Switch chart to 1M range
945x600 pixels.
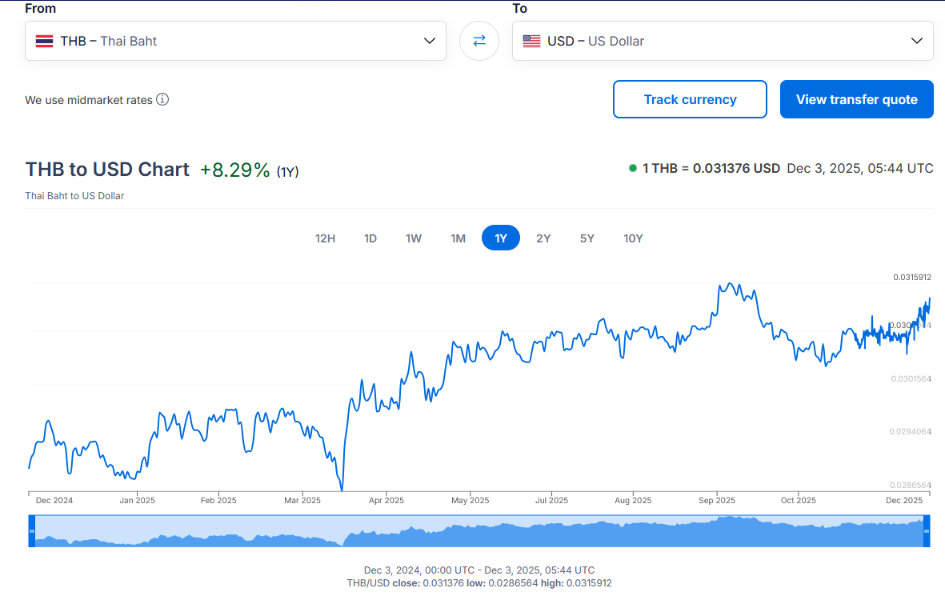(x=458, y=238)
